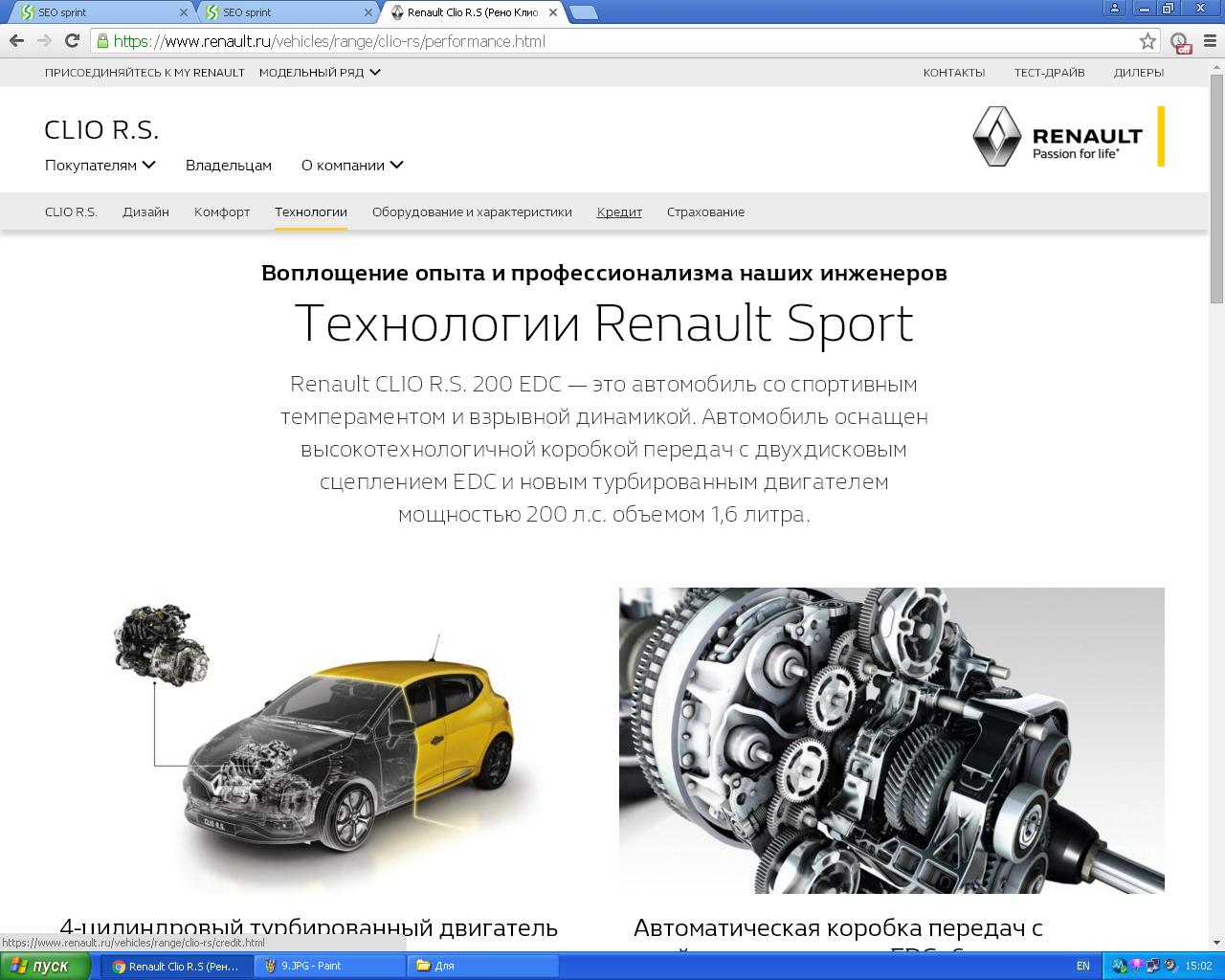Click the EN language indicator
This screenshot has width=1225, height=980.
(x=1083, y=966)
